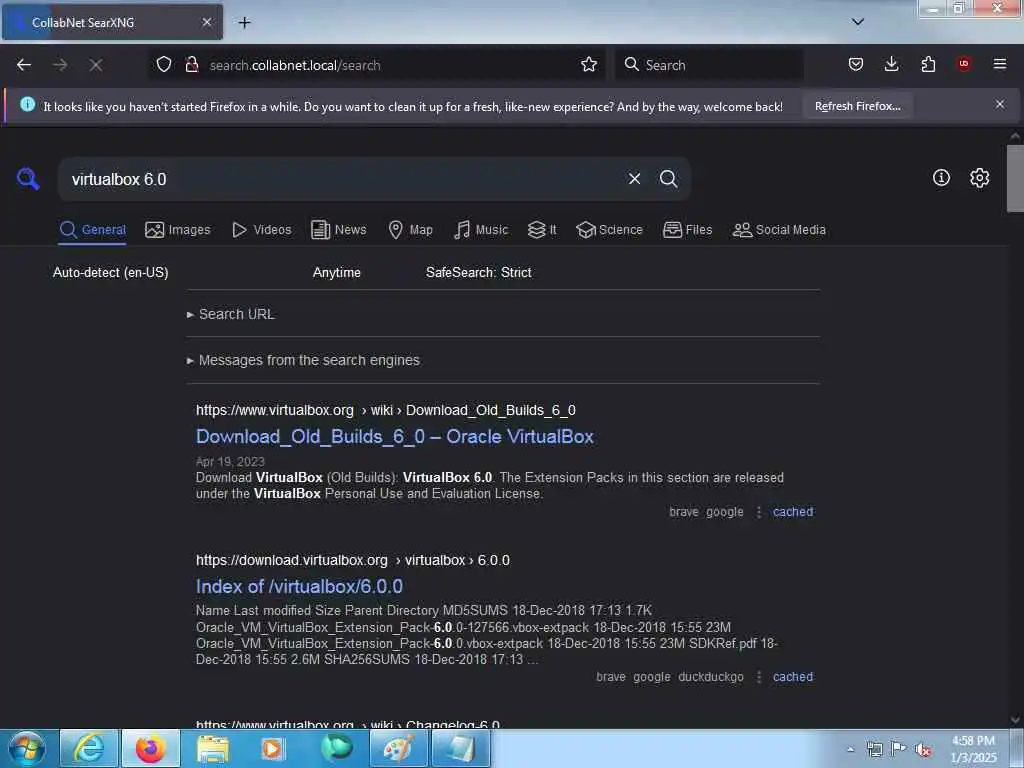
Task: Open the Auto-detect (en-US) language dropdown
Action: click(x=110, y=272)
